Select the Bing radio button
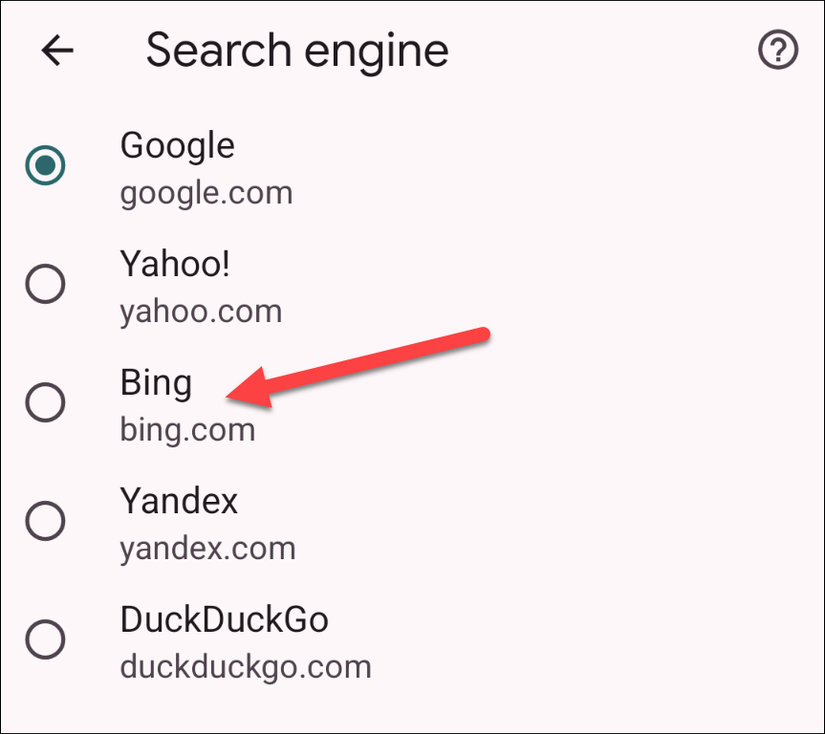 (x=45, y=403)
